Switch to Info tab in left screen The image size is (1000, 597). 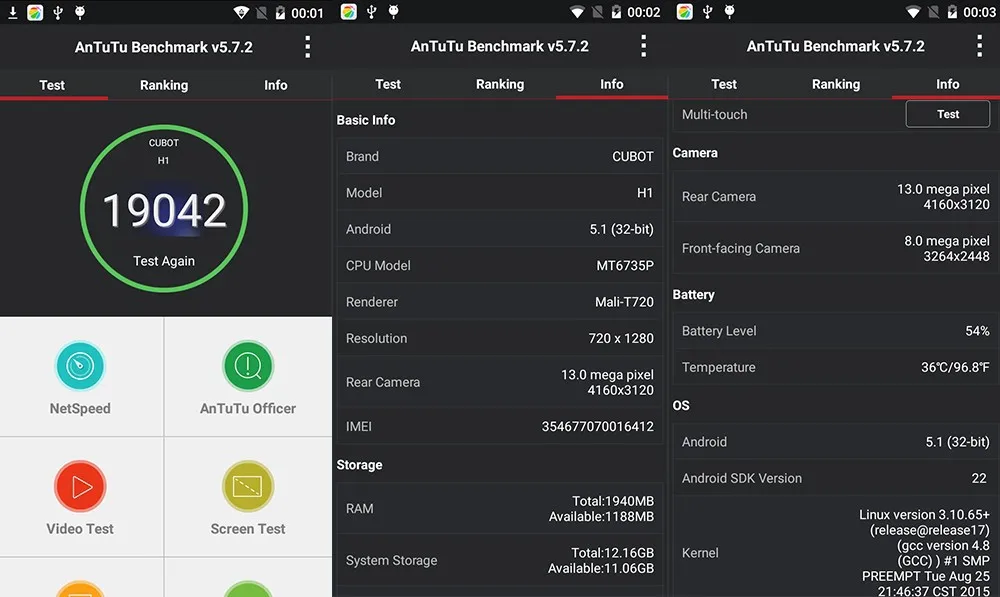click(276, 85)
